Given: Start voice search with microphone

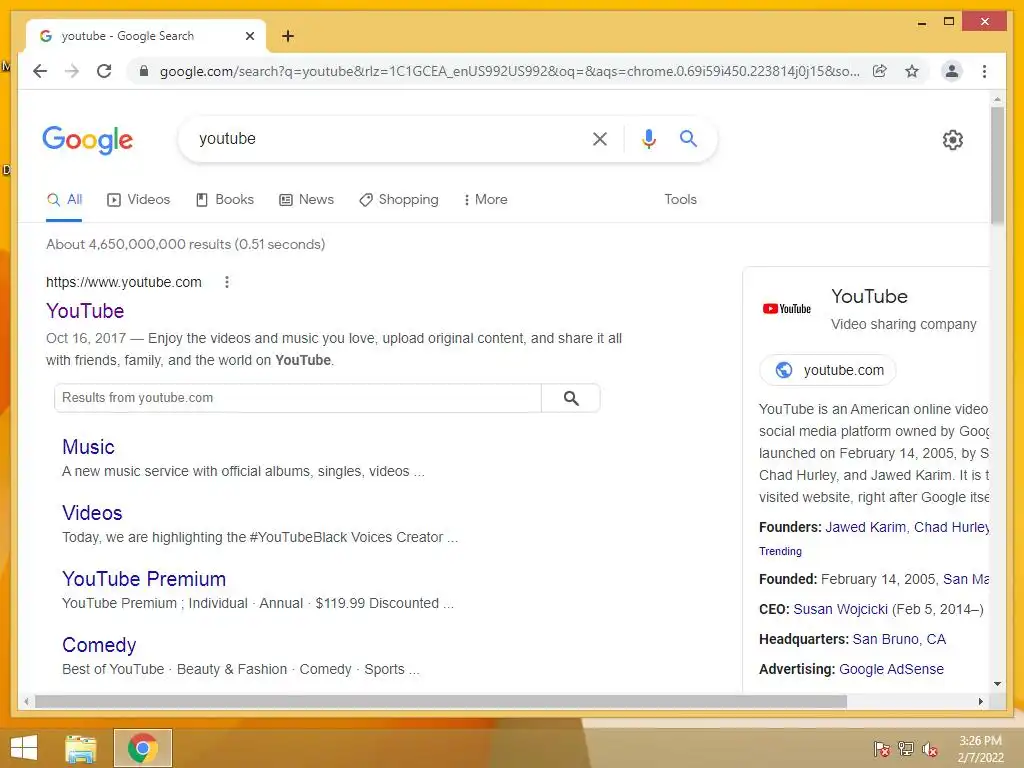Looking at the screenshot, I should [648, 138].
